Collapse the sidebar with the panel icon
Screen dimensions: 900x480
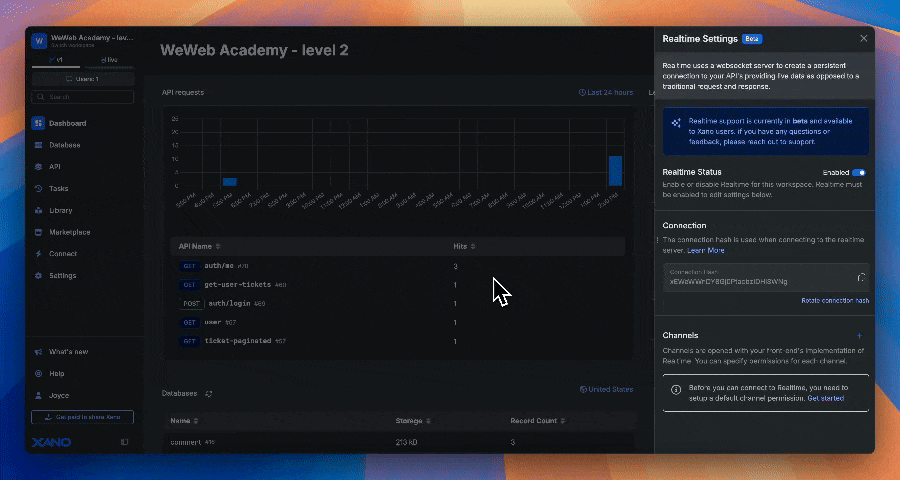tap(124, 442)
